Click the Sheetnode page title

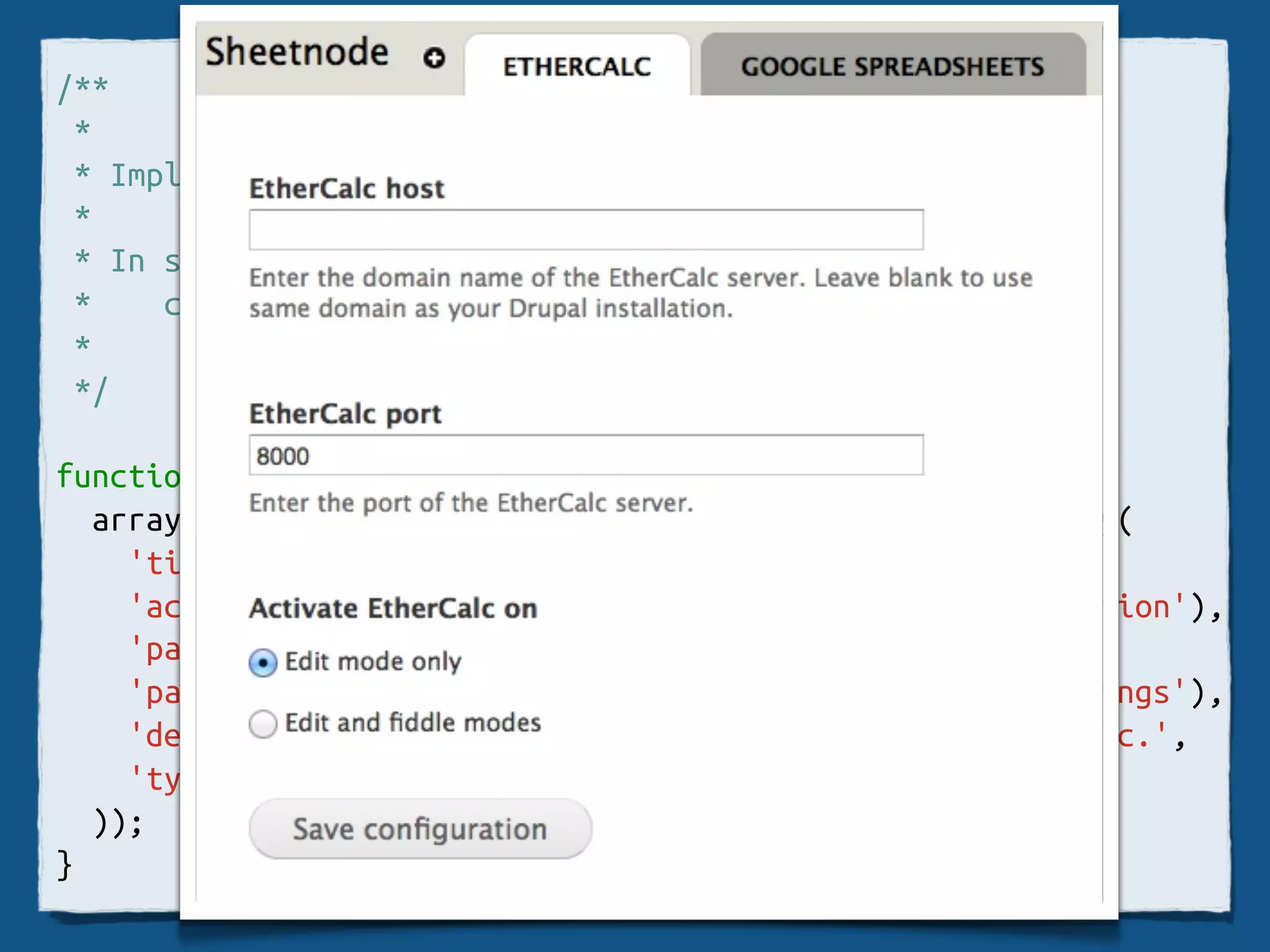coord(297,52)
